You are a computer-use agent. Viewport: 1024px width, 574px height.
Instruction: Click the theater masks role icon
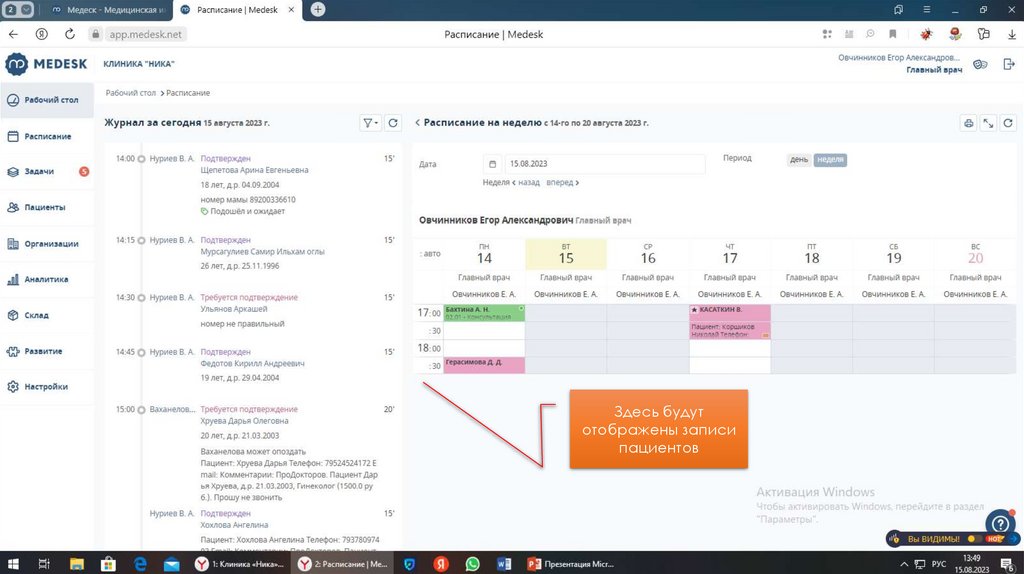(x=980, y=64)
